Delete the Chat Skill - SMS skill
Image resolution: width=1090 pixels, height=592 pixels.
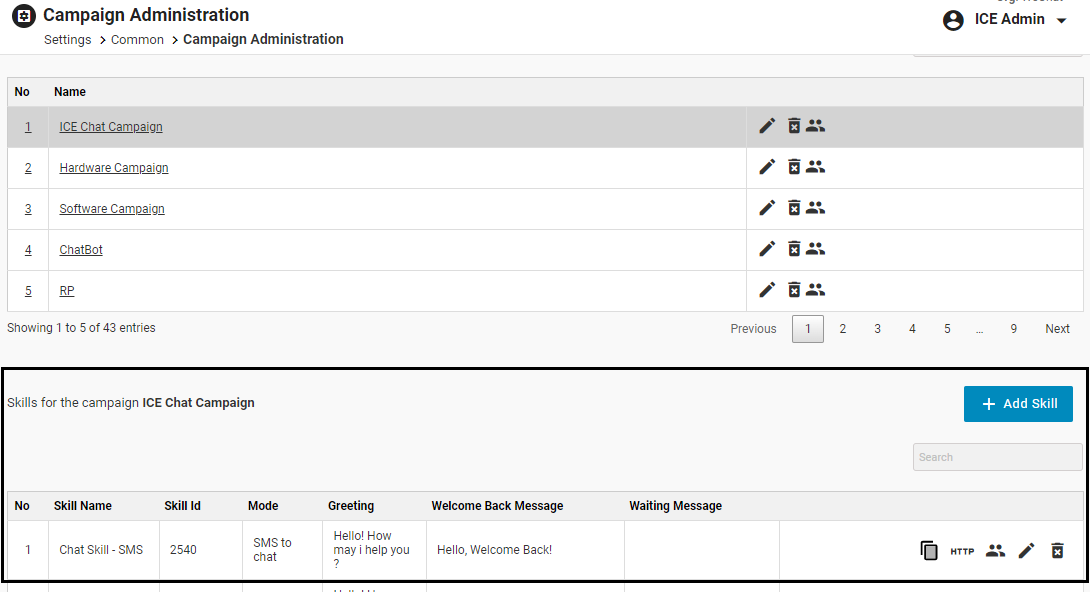point(1057,550)
